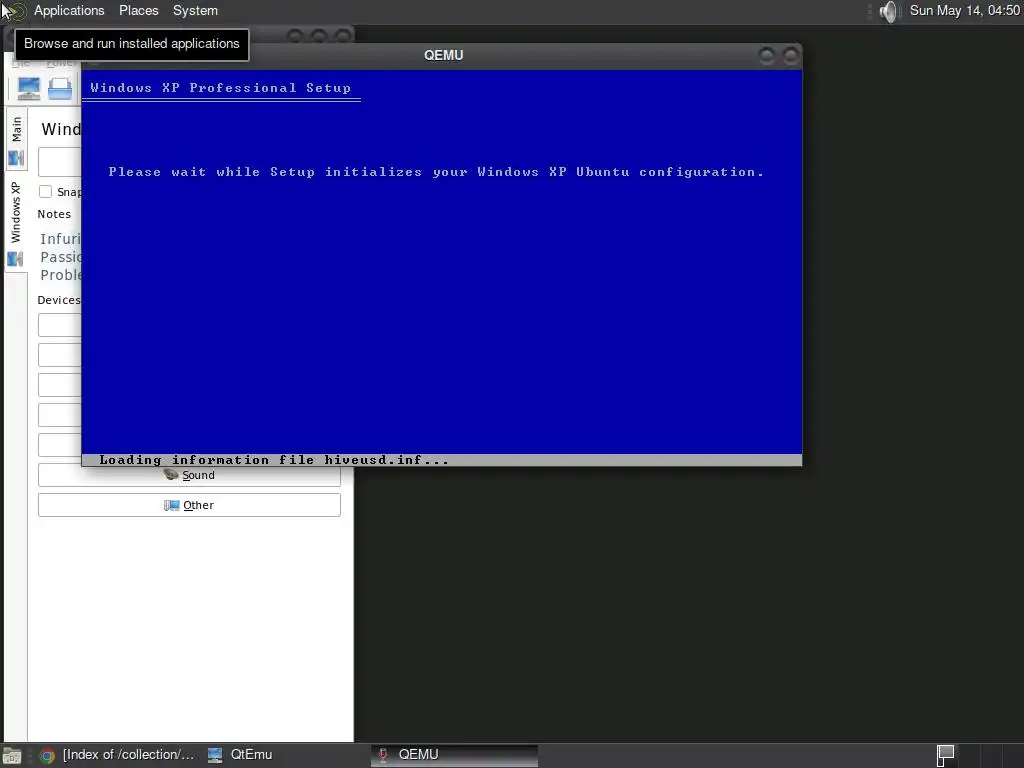
Task: Toggle the Snapshot checkbox in QtEmu
Action: click(x=46, y=191)
